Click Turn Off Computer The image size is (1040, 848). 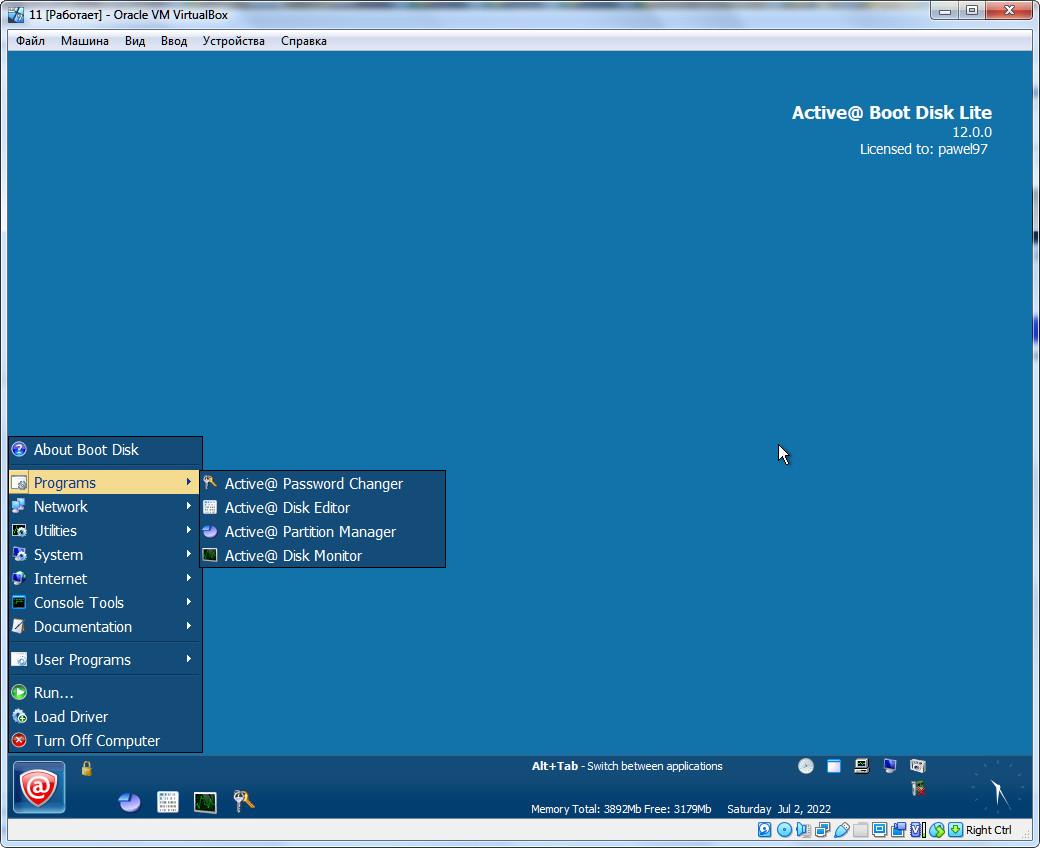[x=96, y=741]
